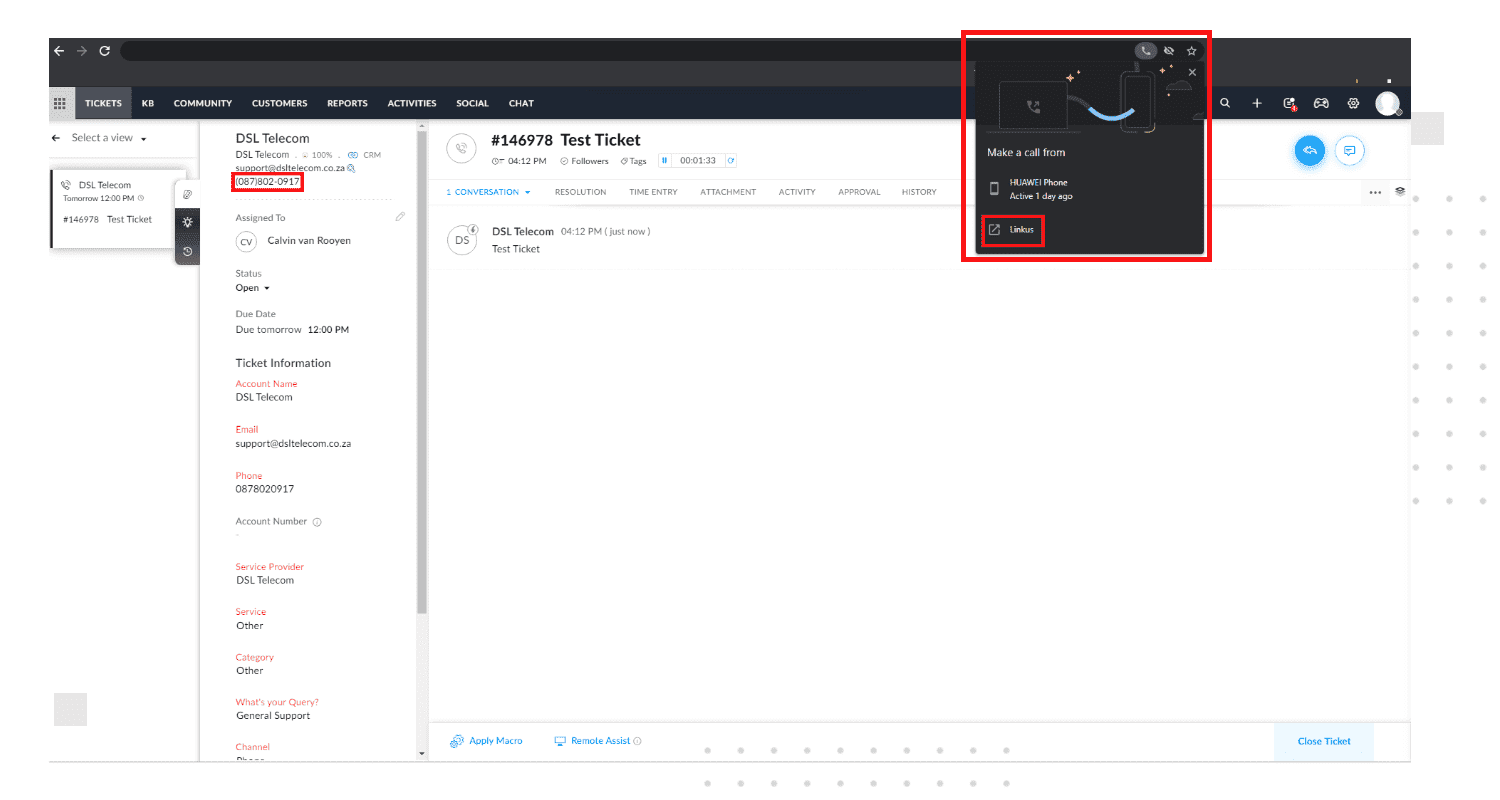Click the history clock side icon
Viewport: 1500px width, 800px height.
pyautogui.click(x=187, y=251)
